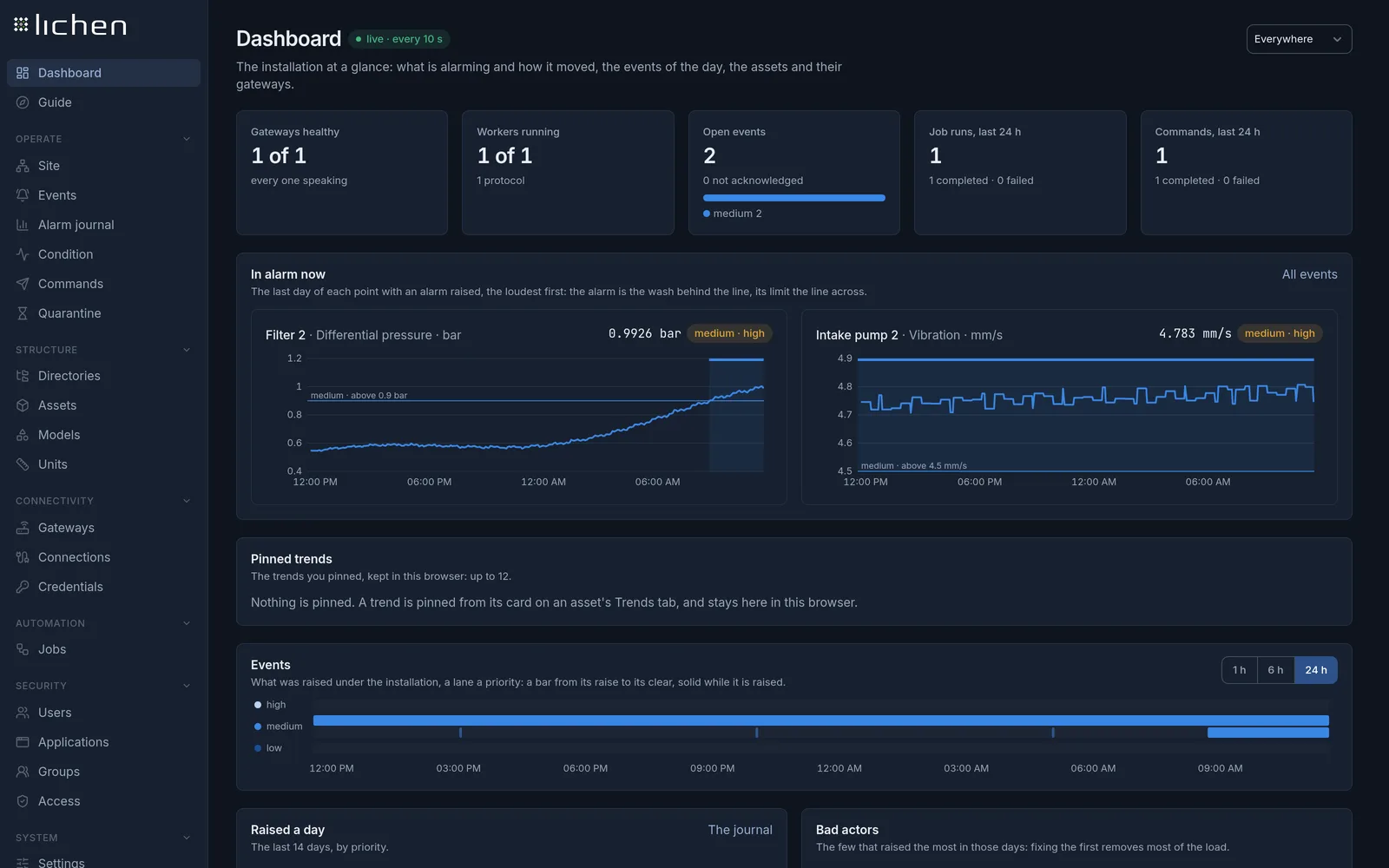The width and height of the screenshot is (1389, 868).
Task: Collapse the AUTOMATION section
Action: 187,623
